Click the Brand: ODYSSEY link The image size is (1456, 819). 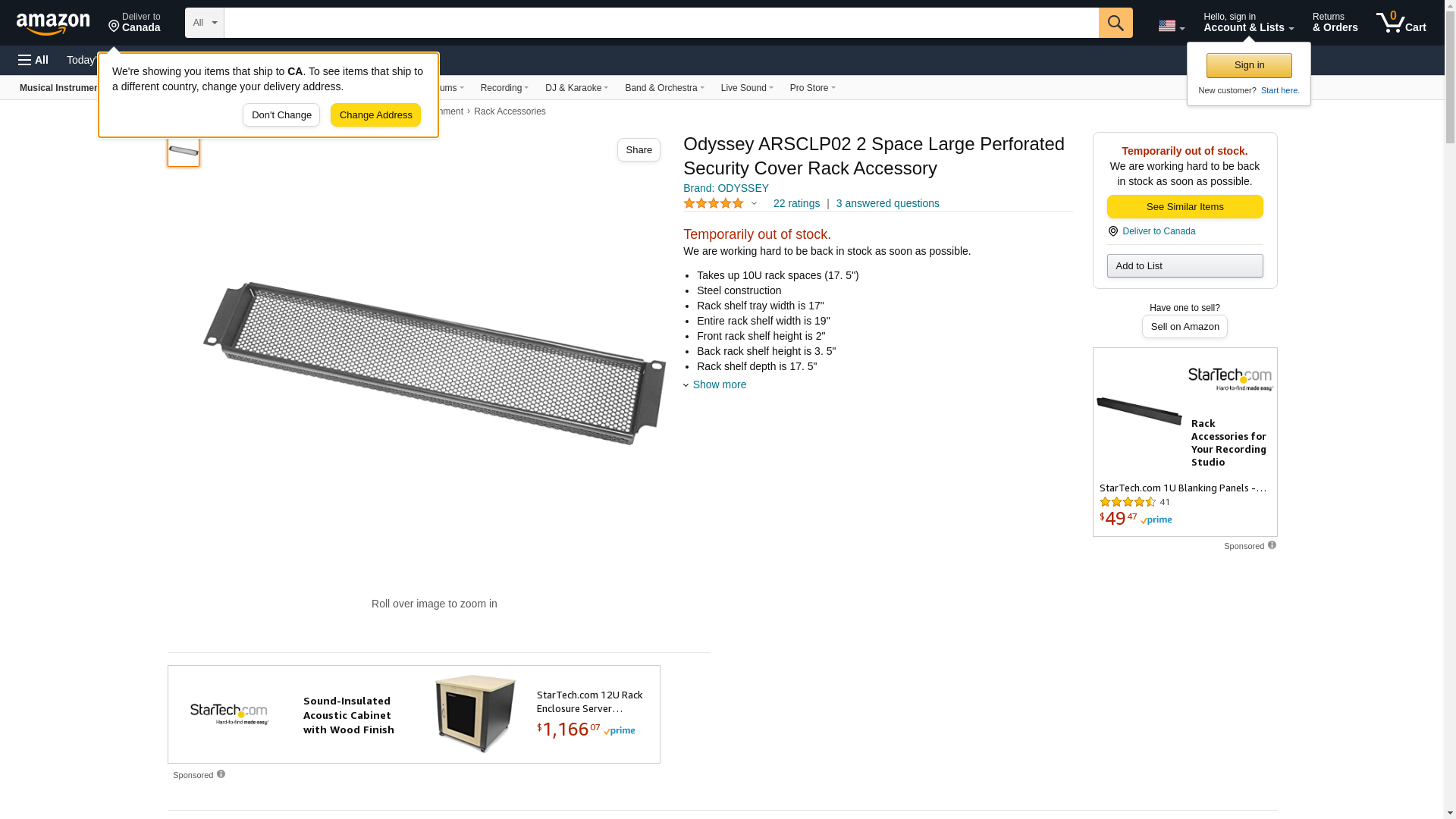coord(726,188)
